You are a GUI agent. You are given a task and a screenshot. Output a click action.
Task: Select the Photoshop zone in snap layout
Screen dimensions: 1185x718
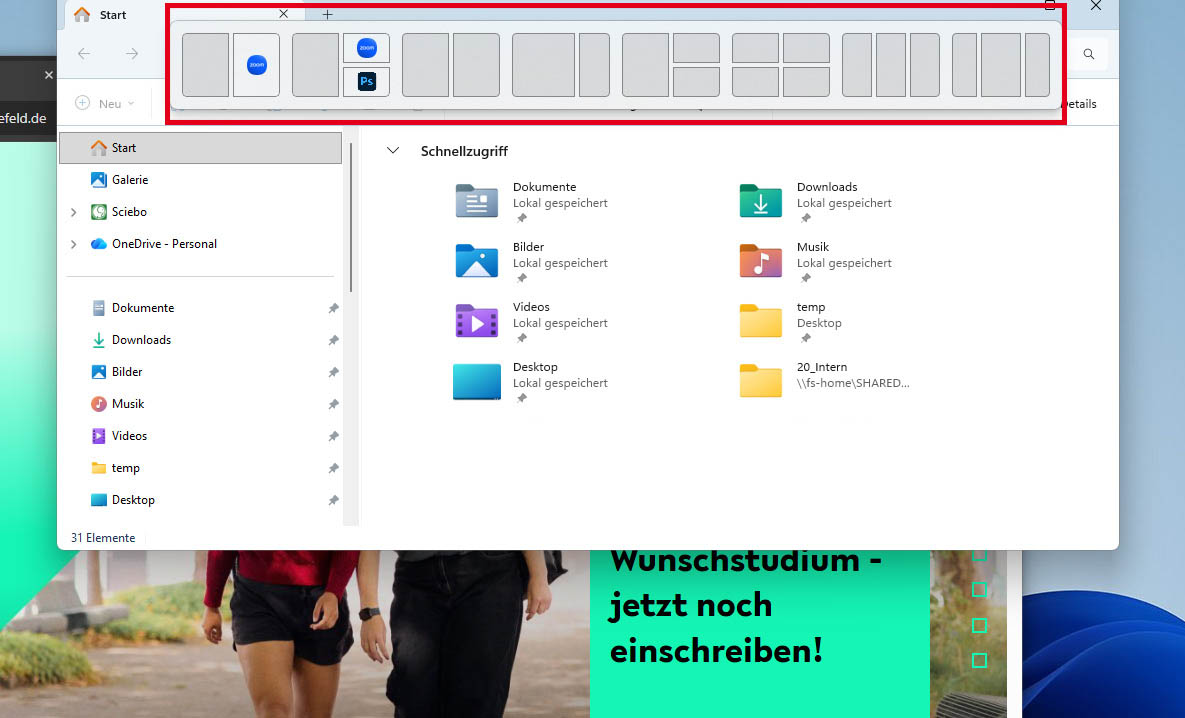[366, 81]
